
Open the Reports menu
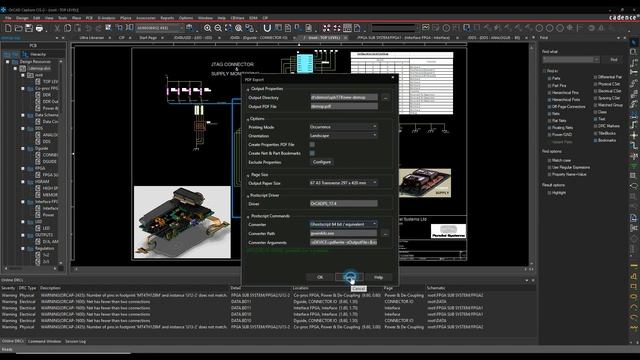click(167, 18)
